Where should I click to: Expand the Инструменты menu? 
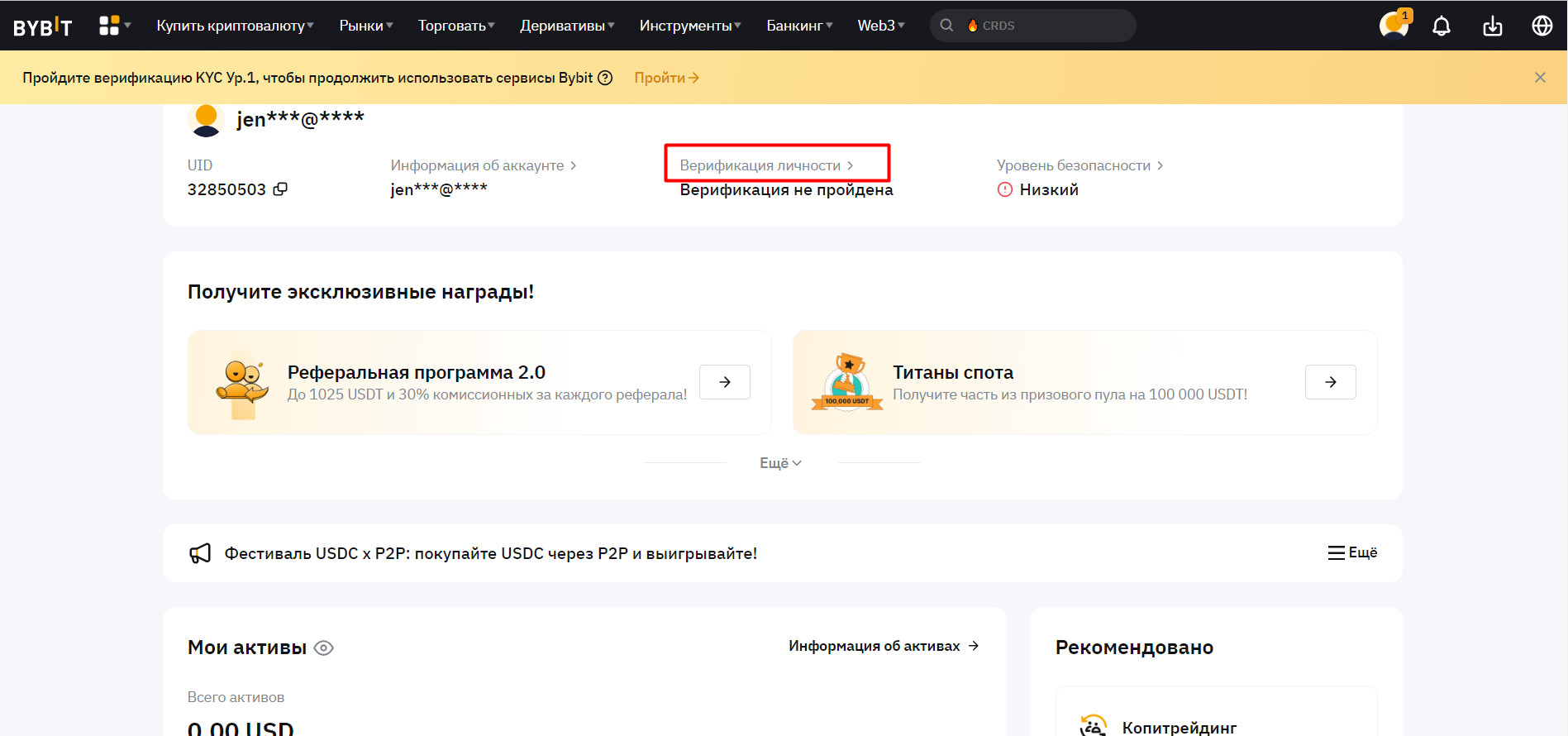[x=690, y=26]
